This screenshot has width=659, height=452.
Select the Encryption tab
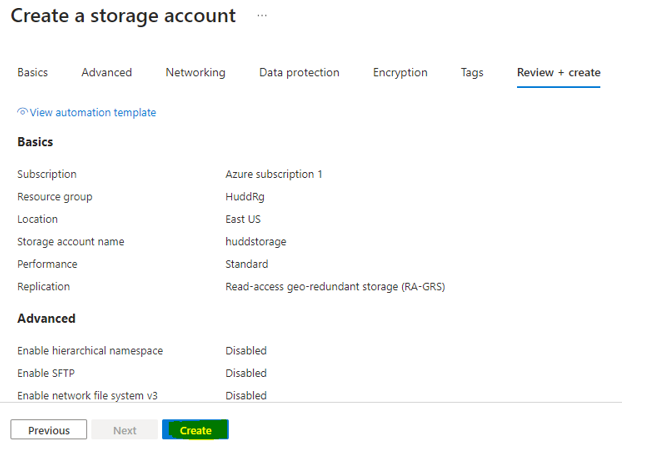click(400, 72)
